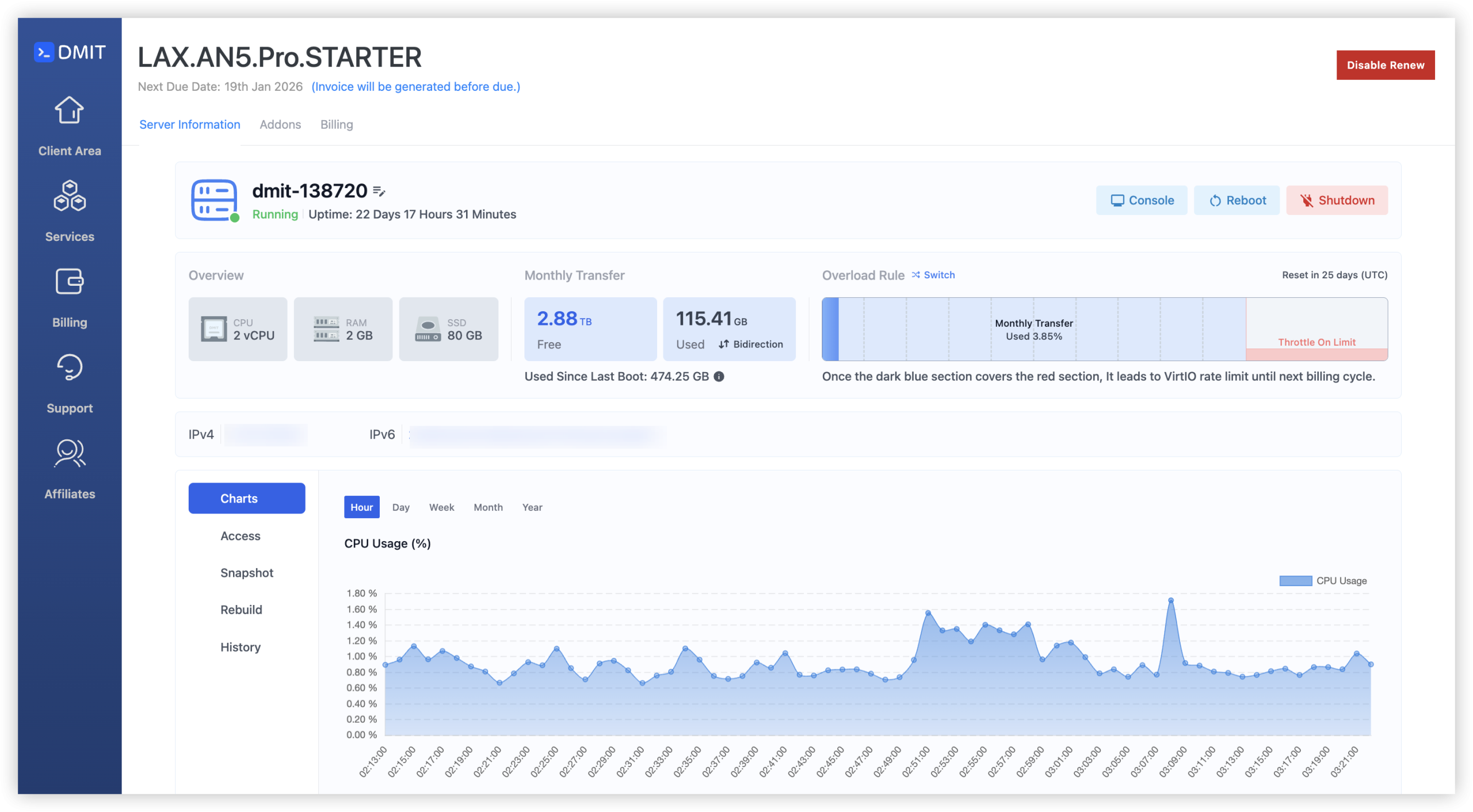Go to Billing wallet icon
This screenshot has height=812, width=1473.
pyautogui.click(x=70, y=282)
